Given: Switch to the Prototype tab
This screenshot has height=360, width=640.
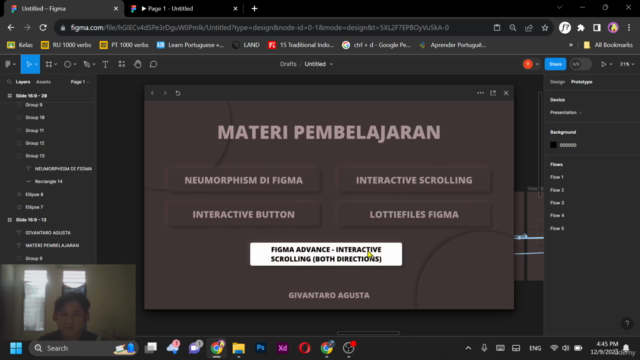Looking at the screenshot, I should 582,82.
